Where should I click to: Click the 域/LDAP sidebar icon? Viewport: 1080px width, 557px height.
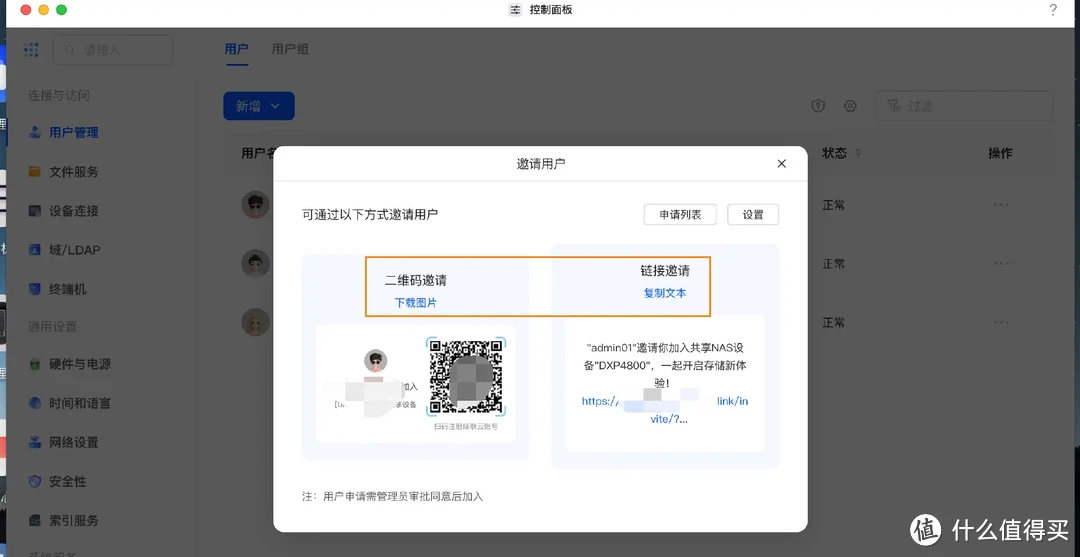(34, 250)
